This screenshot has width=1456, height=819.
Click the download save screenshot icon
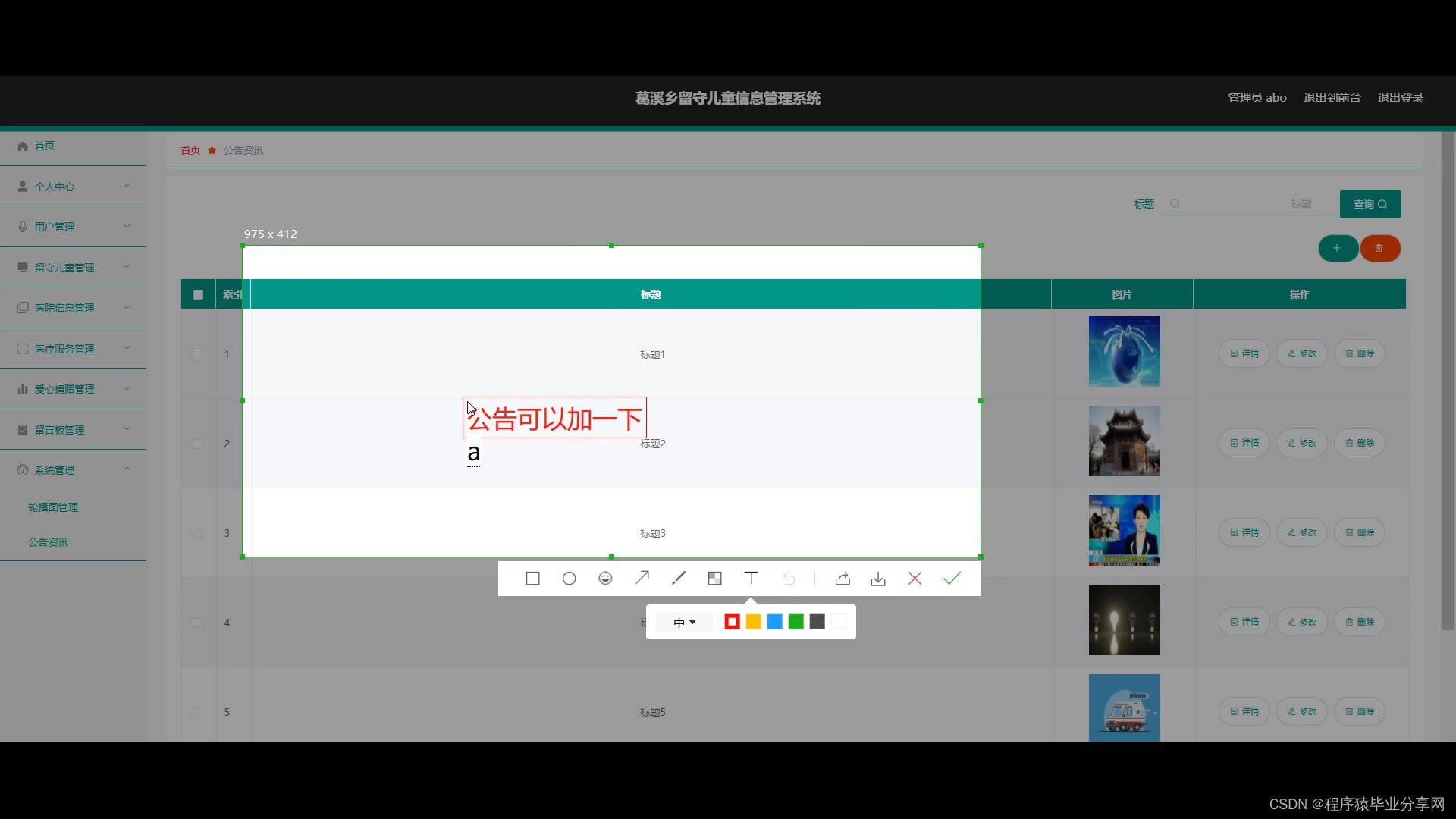[x=878, y=579]
